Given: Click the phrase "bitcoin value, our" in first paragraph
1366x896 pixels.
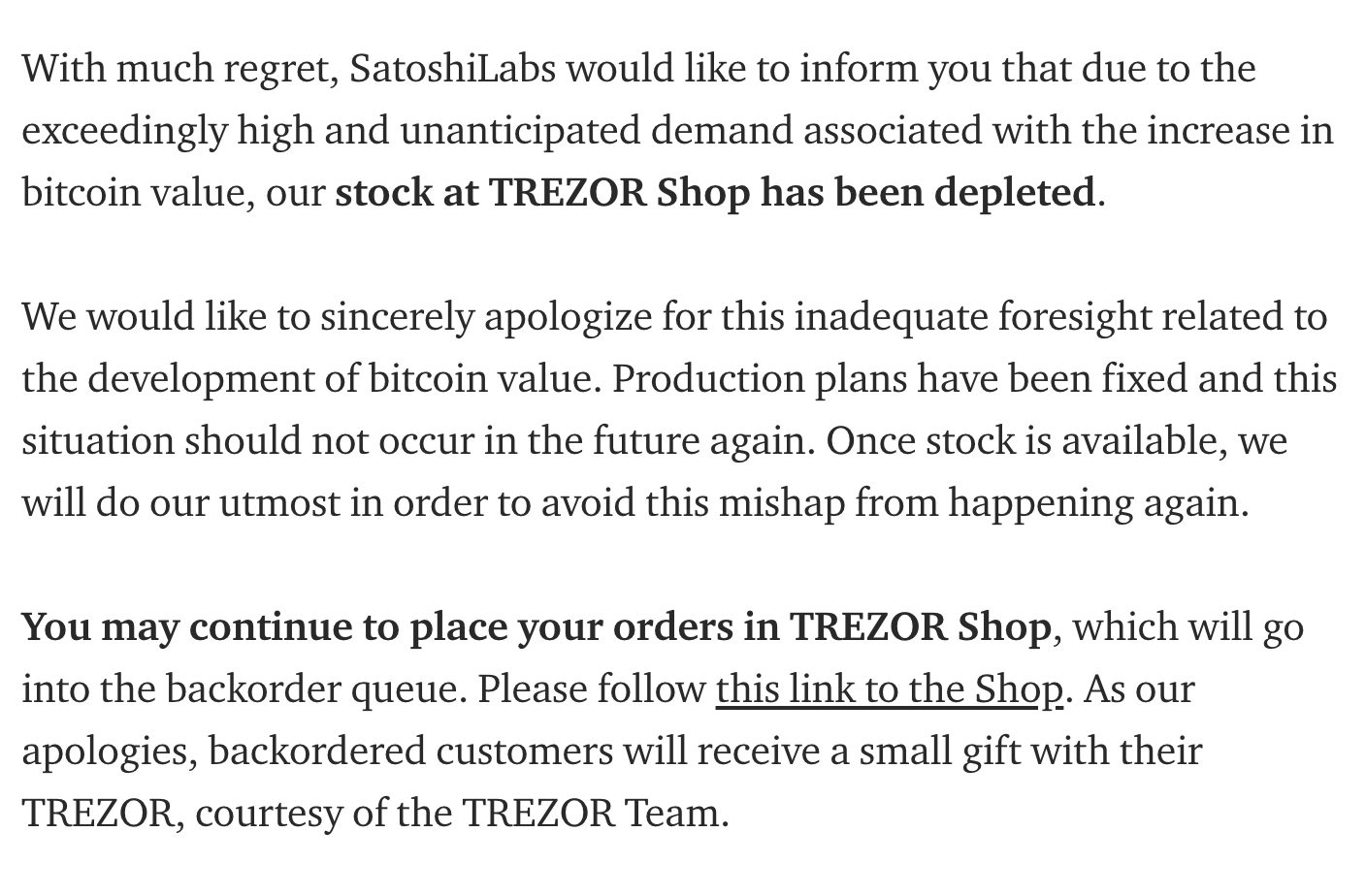Looking at the screenshot, I should click(173, 193).
